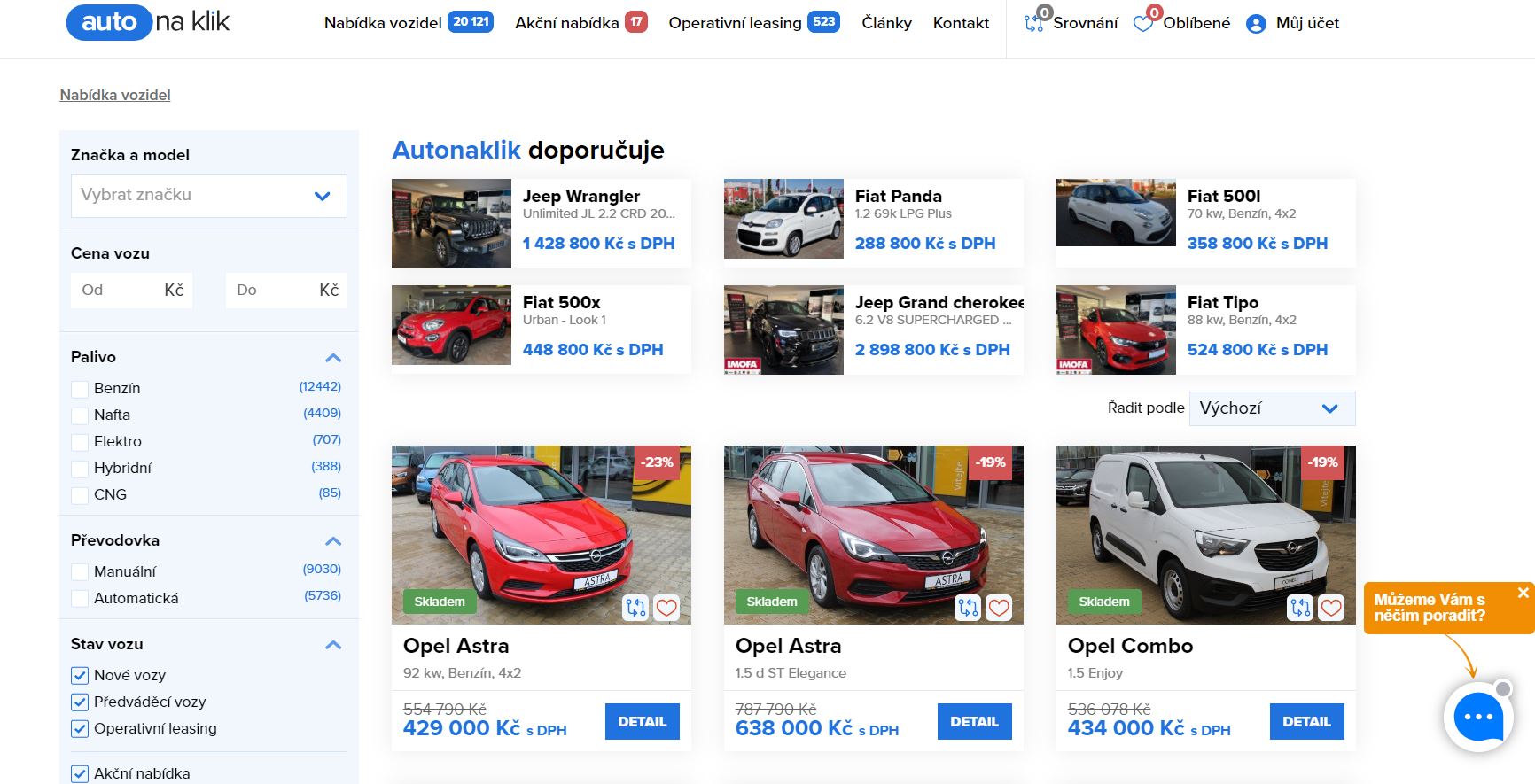
Task: Collapse the Palivo filter section
Action: 333,358
